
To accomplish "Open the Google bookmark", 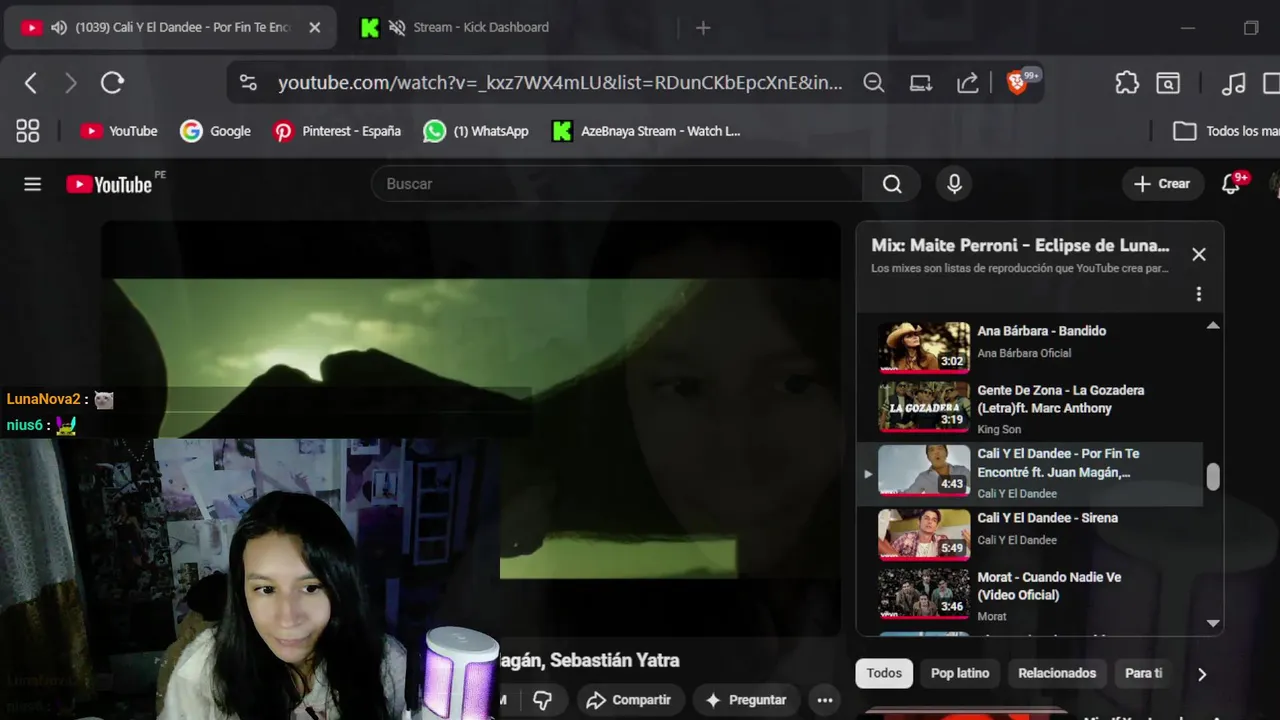I will point(215,131).
